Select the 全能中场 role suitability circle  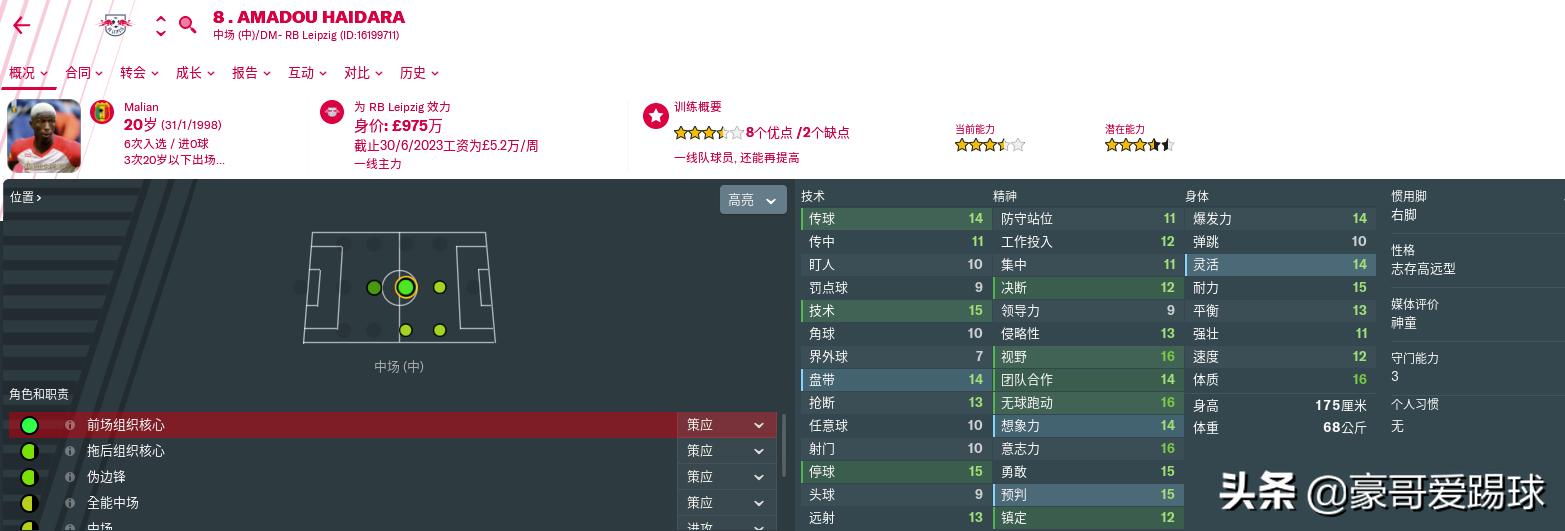pyautogui.click(x=29, y=503)
